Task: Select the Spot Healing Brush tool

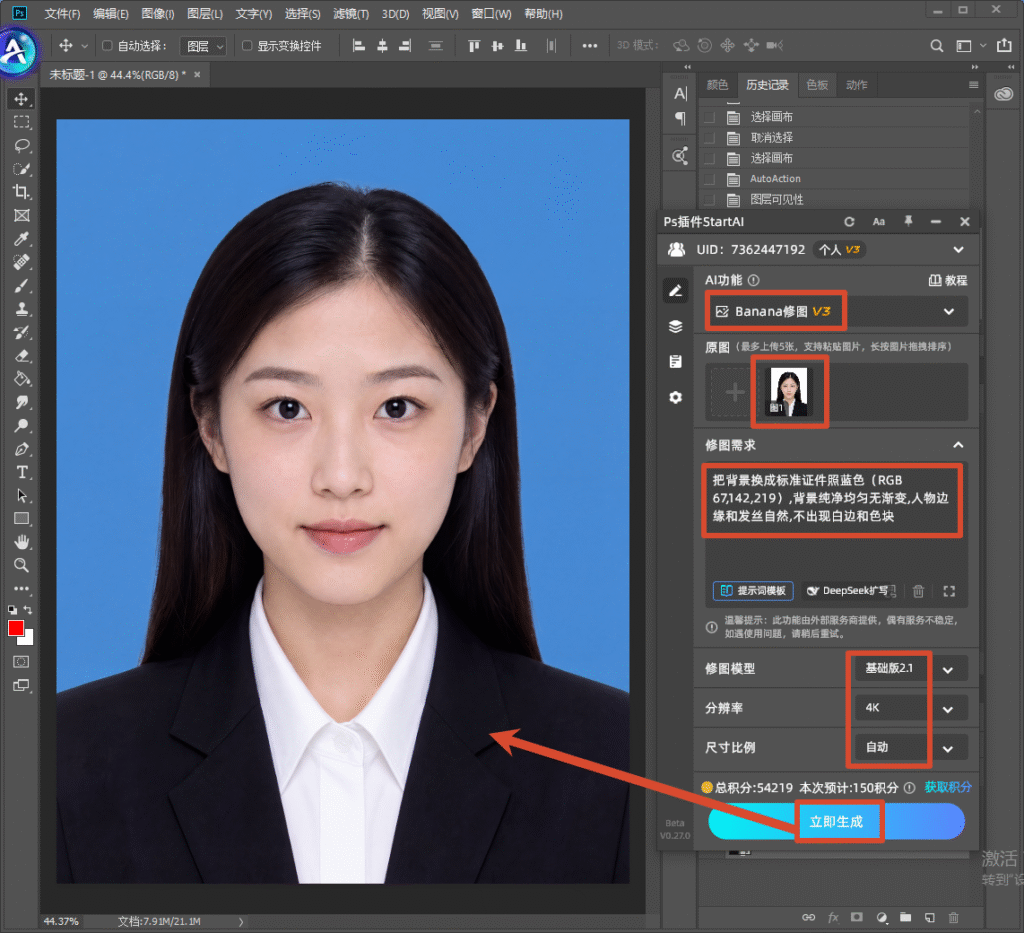Action: coord(22,262)
